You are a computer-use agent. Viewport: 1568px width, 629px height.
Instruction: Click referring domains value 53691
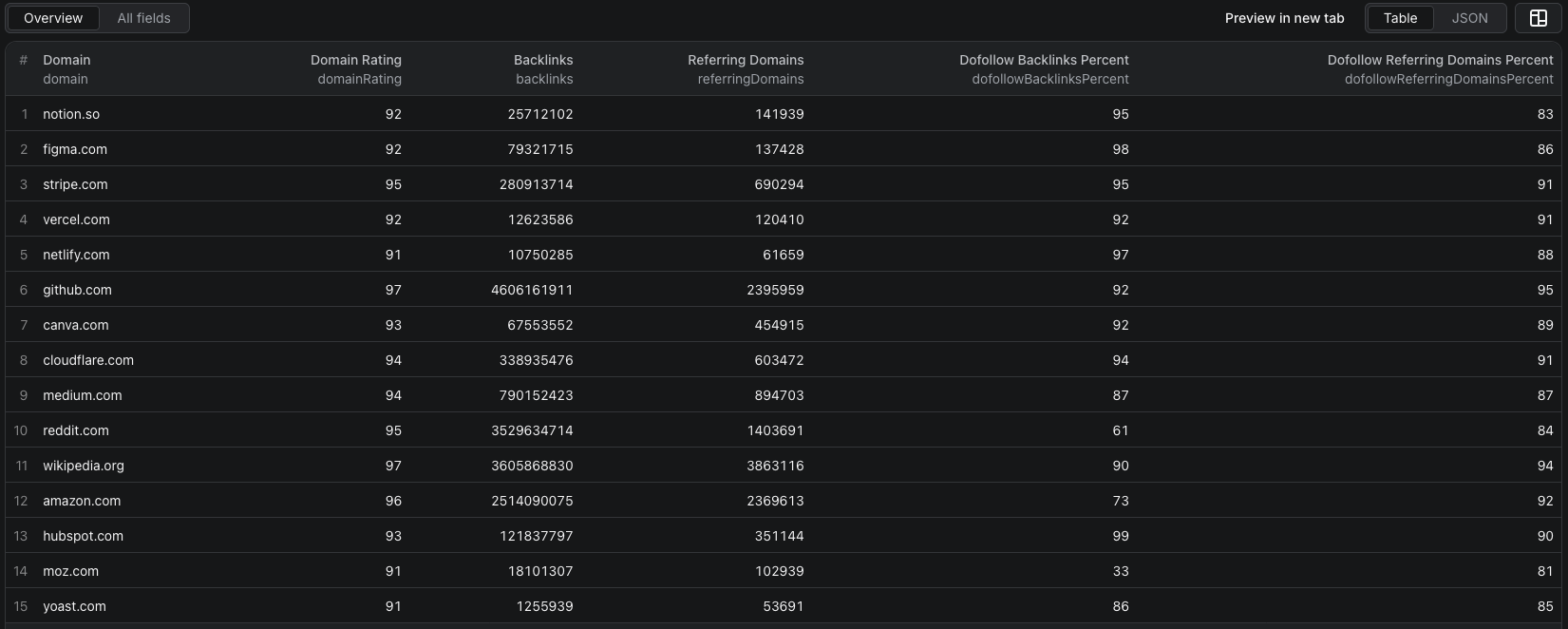(x=784, y=606)
